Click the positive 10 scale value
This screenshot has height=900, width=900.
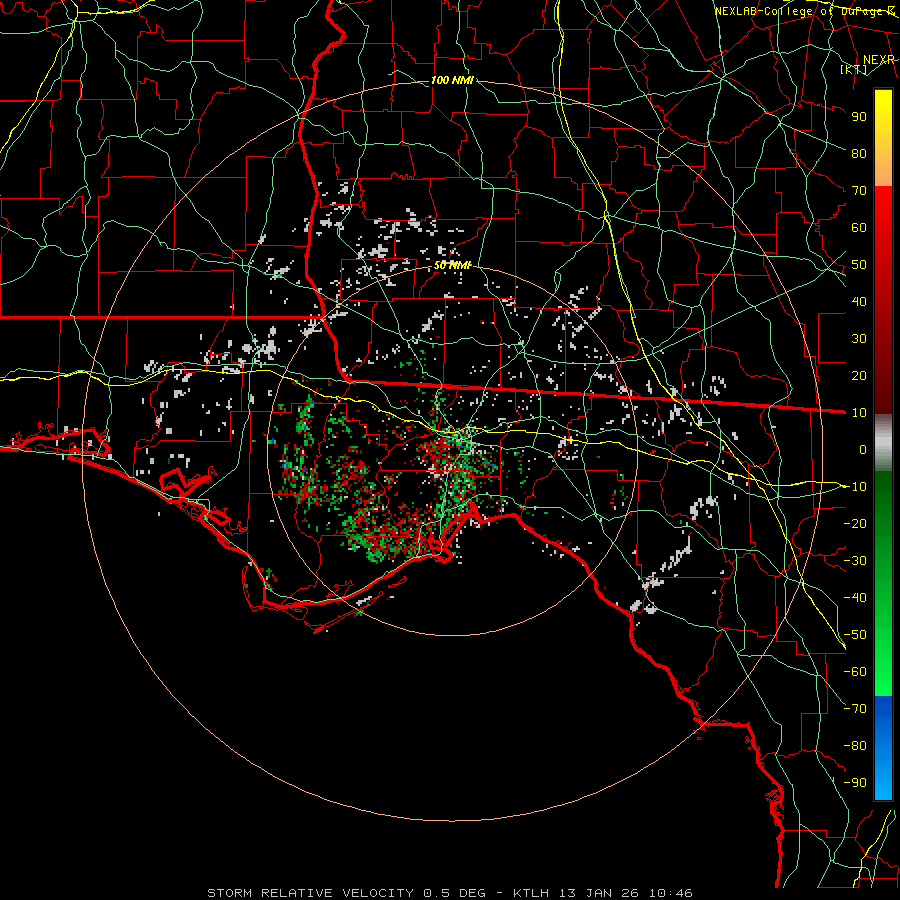tap(859, 413)
